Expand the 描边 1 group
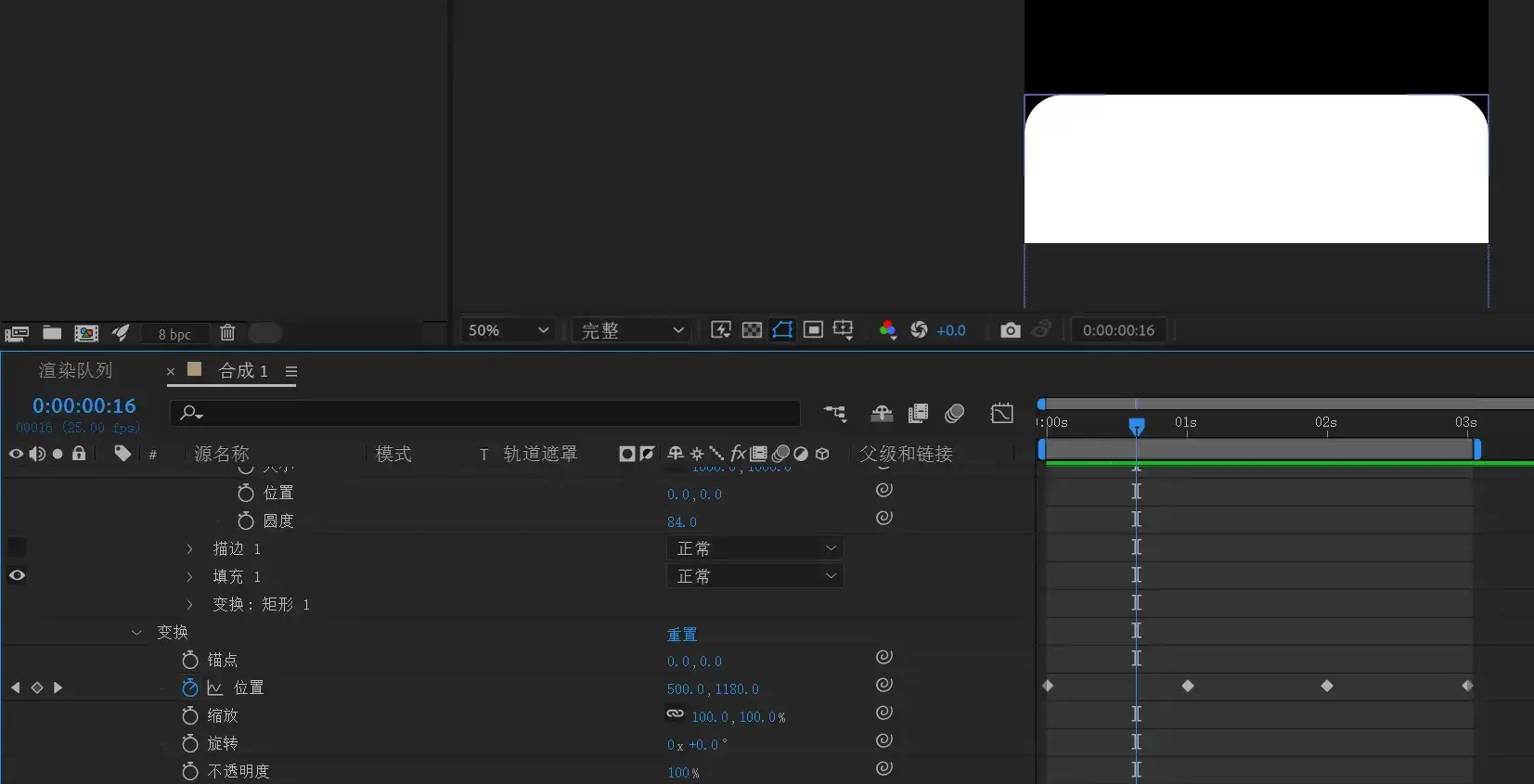Image resolution: width=1534 pixels, height=784 pixels. pyautogui.click(x=190, y=549)
